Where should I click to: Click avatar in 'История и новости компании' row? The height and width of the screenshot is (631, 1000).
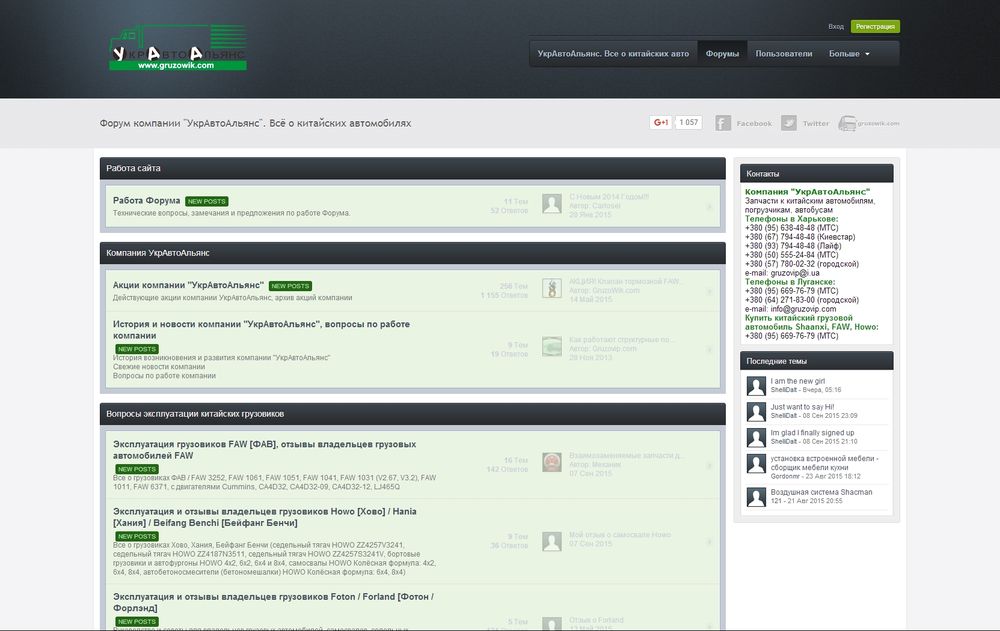552,346
